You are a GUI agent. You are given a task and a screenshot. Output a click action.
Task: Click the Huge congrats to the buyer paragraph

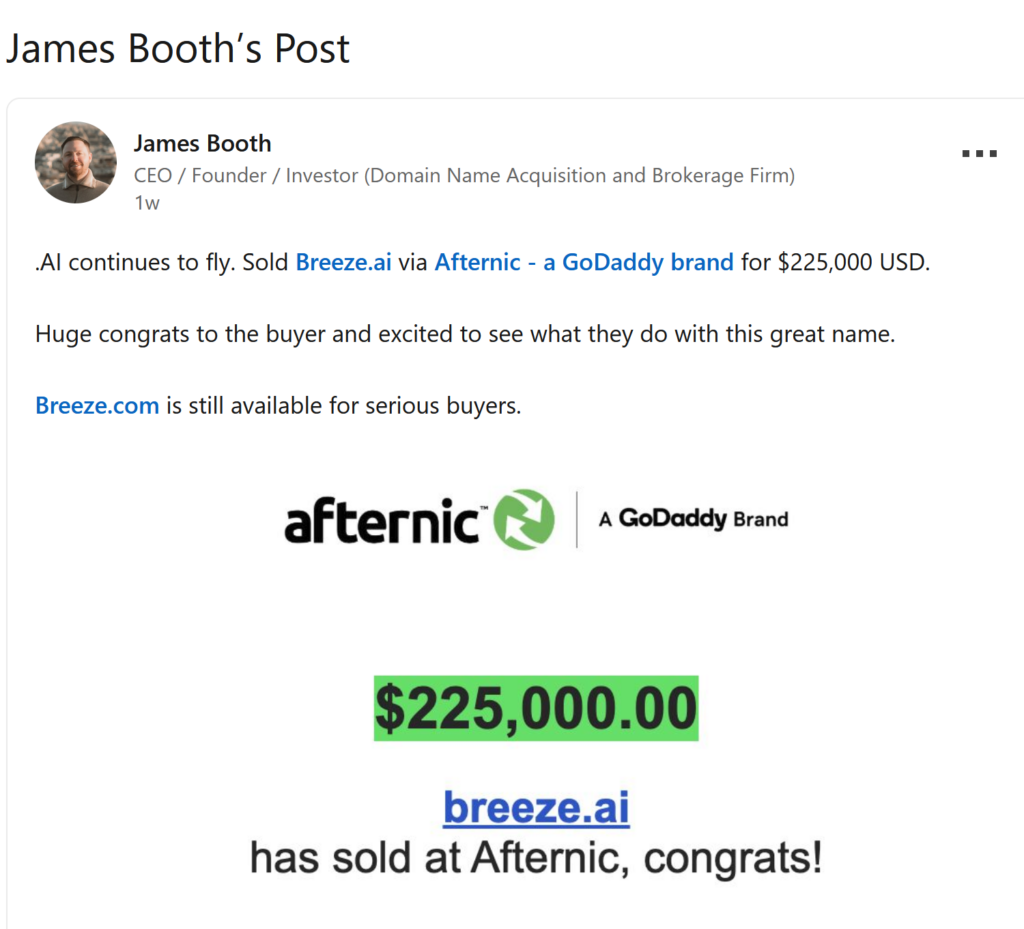point(465,334)
